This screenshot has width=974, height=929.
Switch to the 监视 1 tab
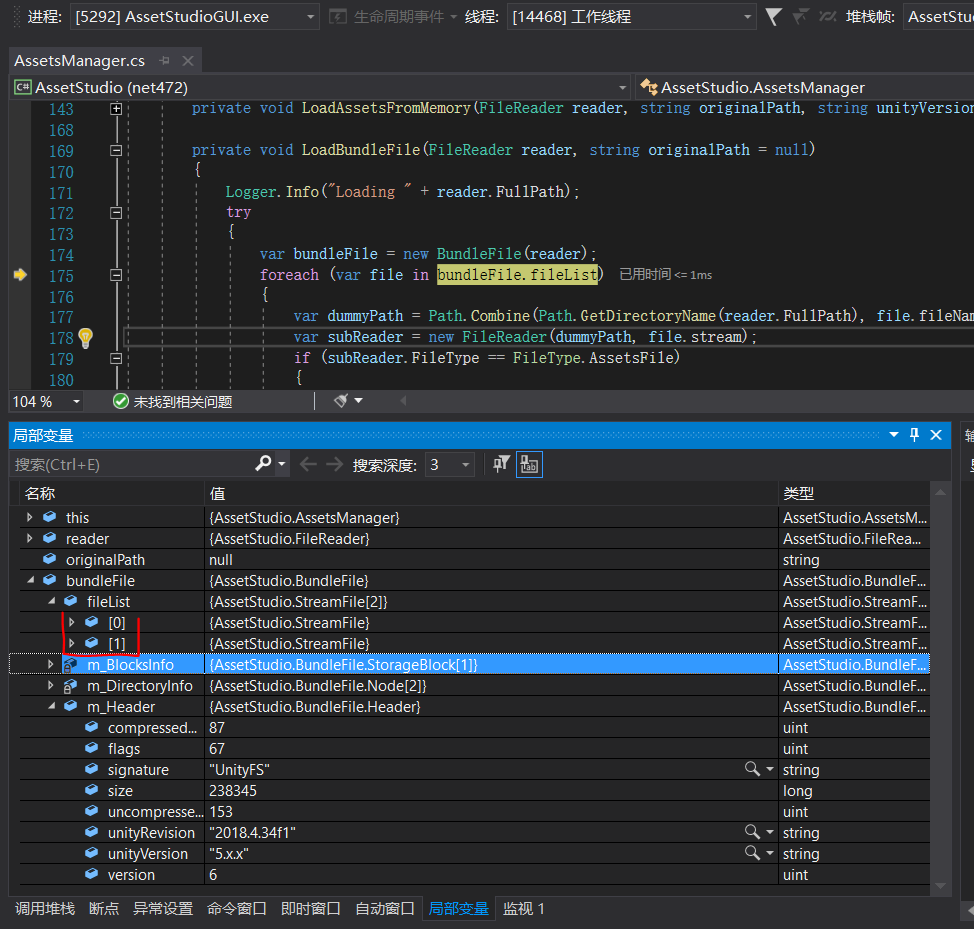point(524,909)
